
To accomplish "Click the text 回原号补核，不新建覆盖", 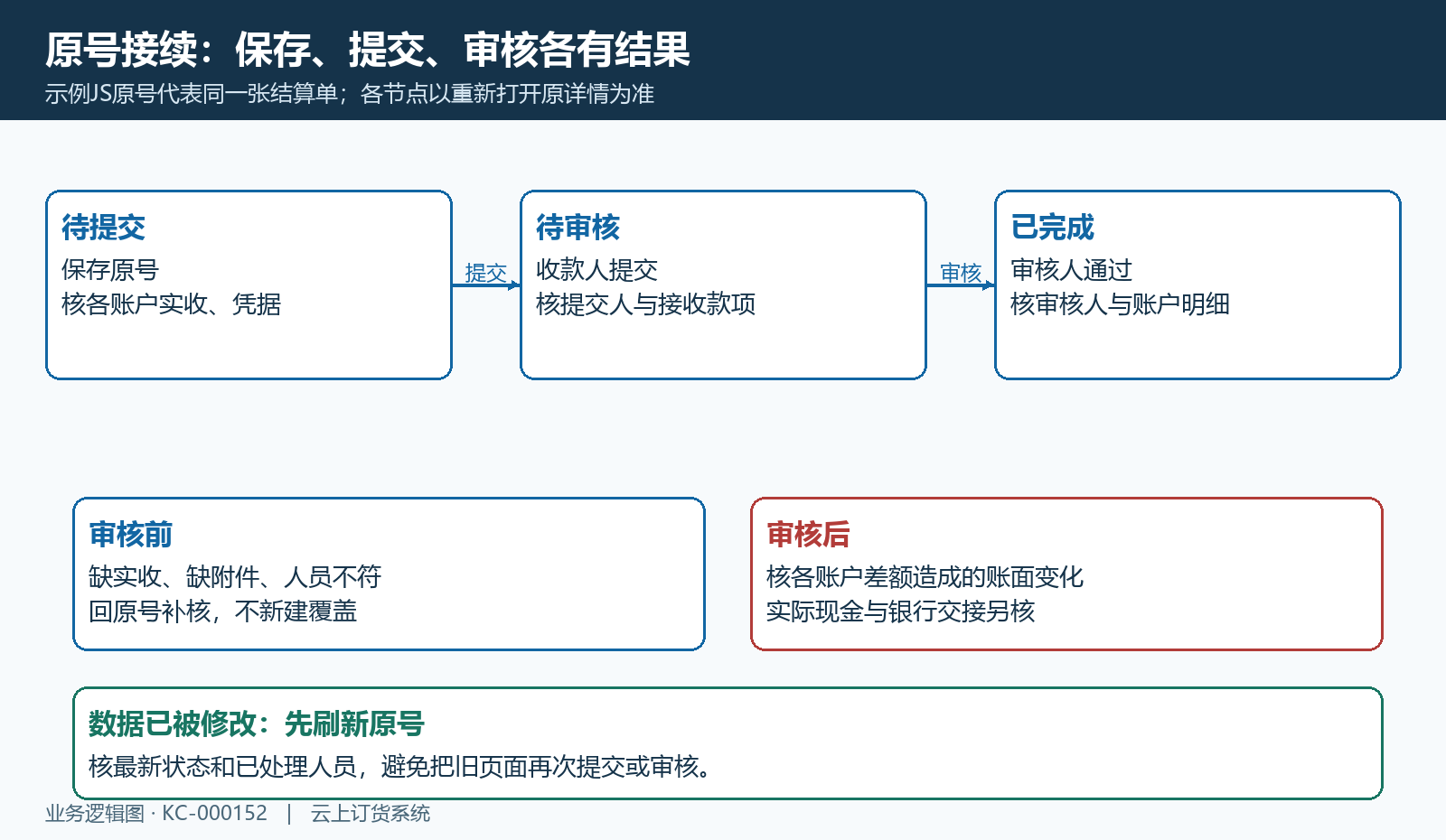I will point(222,611).
